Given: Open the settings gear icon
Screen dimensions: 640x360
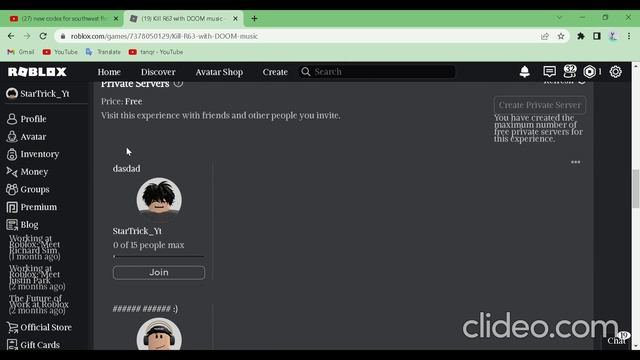Looking at the screenshot, I should click(x=616, y=72).
